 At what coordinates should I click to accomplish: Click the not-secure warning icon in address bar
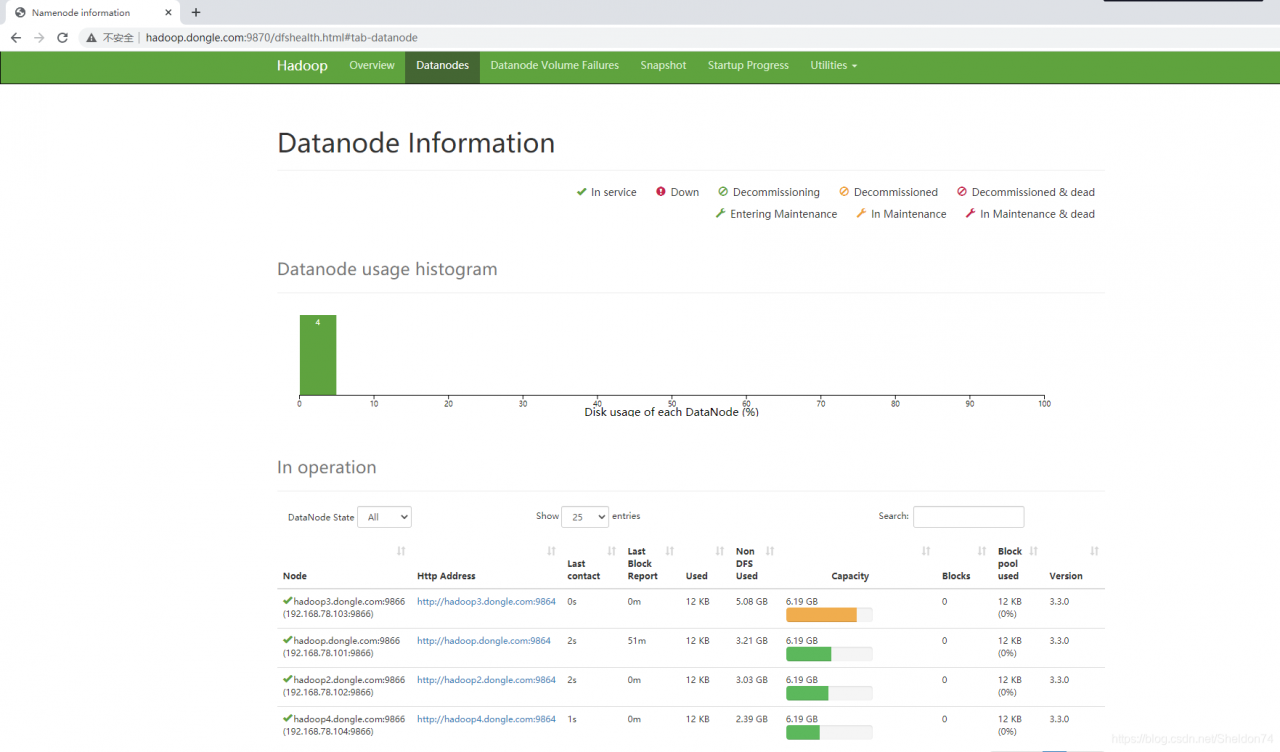[x=91, y=38]
